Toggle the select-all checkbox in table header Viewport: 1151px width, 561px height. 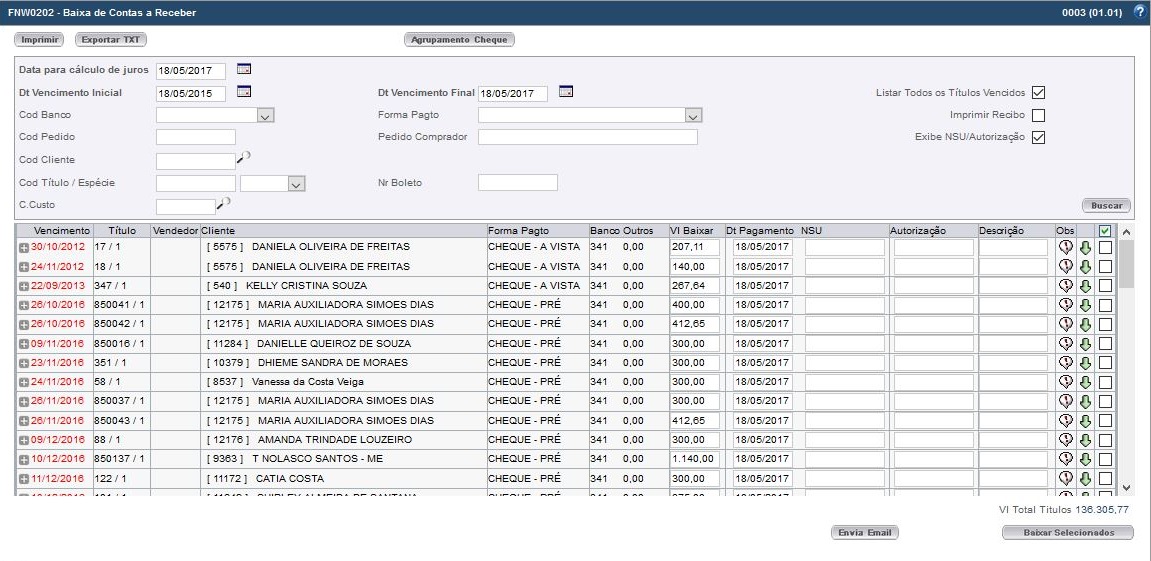click(1105, 231)
